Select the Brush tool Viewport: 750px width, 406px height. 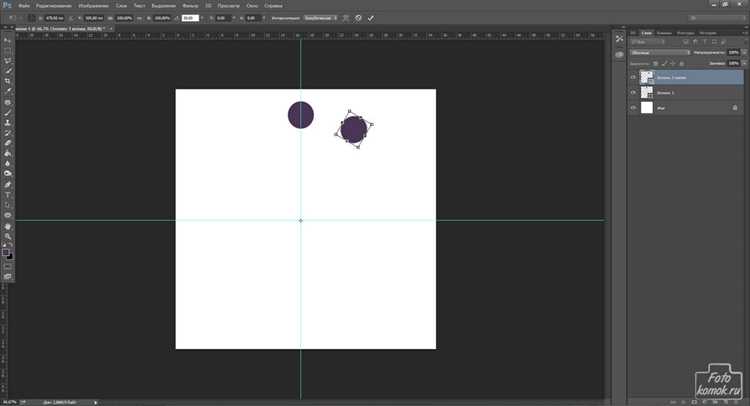pyautogui.click(x=7, y=112)
